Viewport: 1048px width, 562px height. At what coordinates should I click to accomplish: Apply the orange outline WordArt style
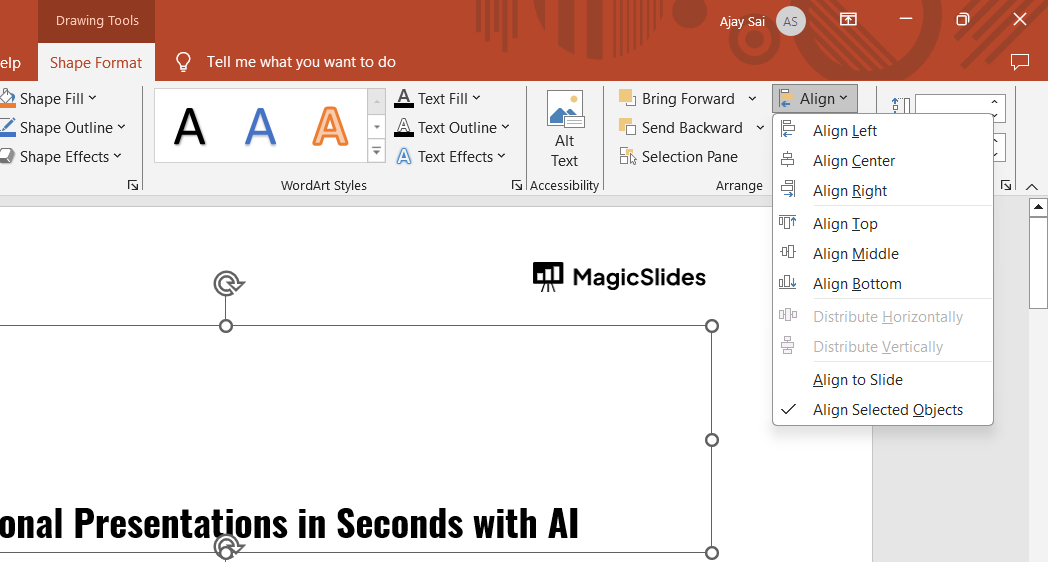(330, 126)
